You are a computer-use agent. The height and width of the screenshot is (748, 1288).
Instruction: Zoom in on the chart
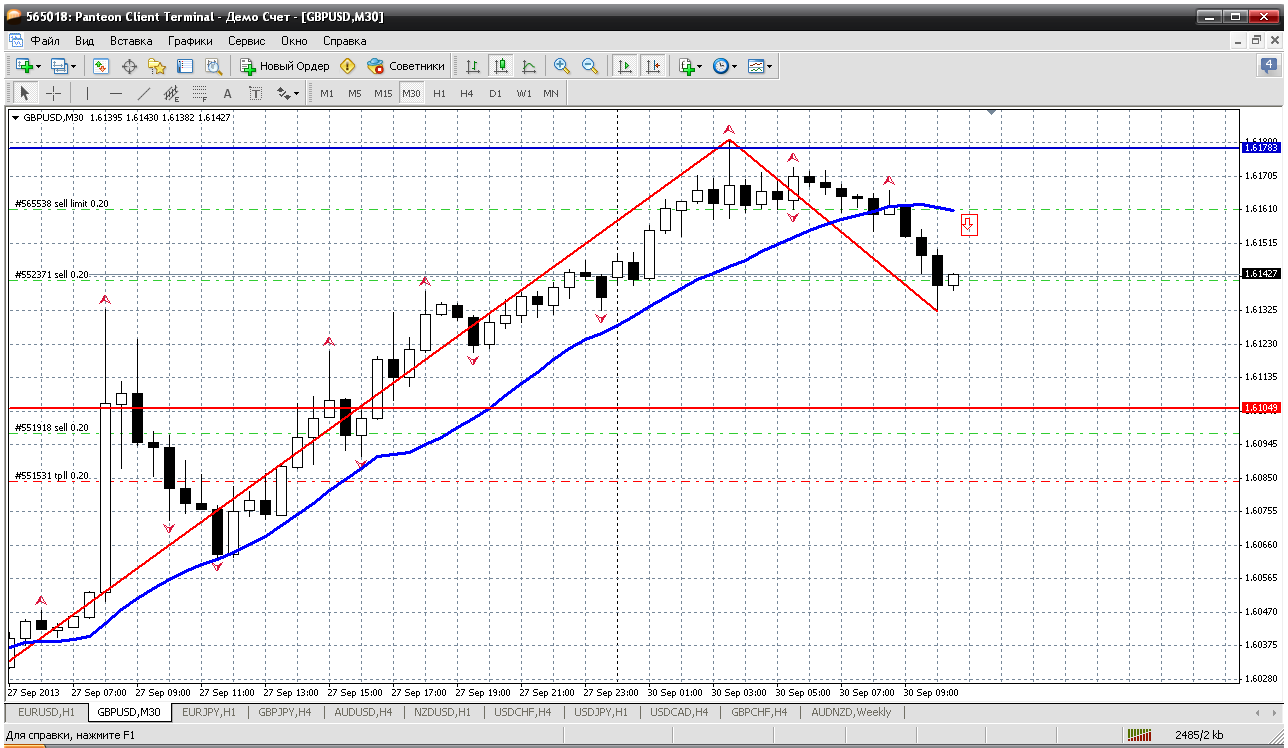pos(562,66)
